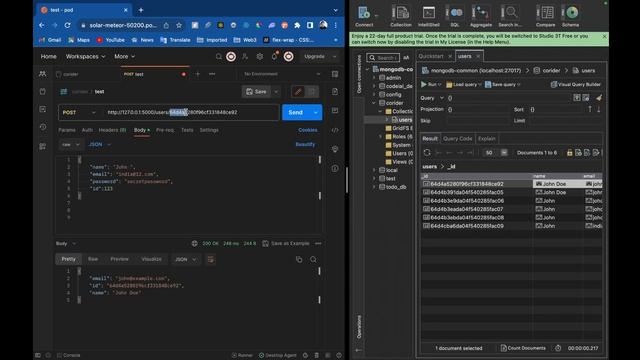Open Chrome extensions puzzle icon
Image resolution: width=640 pixels, height=360 pixels.
coord(297,25)
